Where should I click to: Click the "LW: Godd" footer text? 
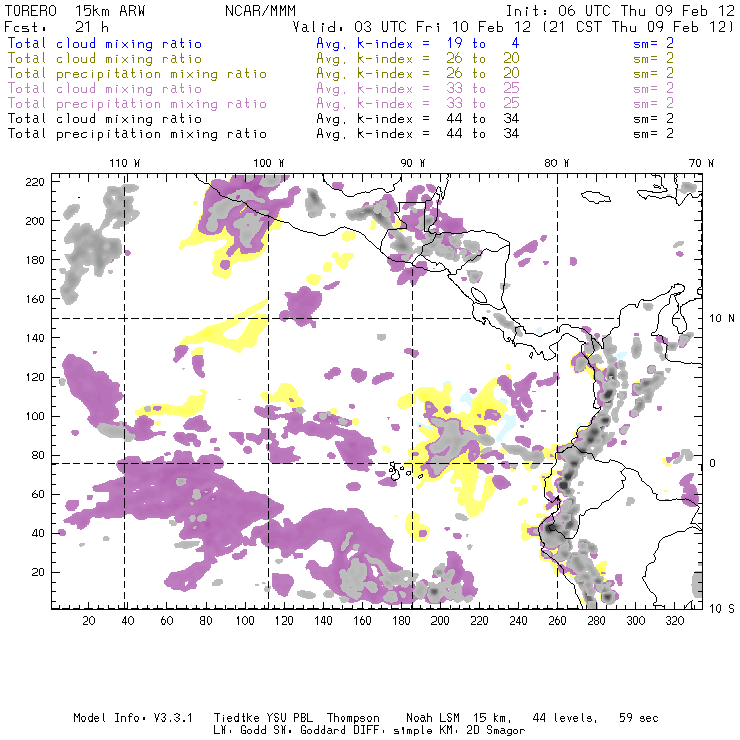tap(240, 731)
